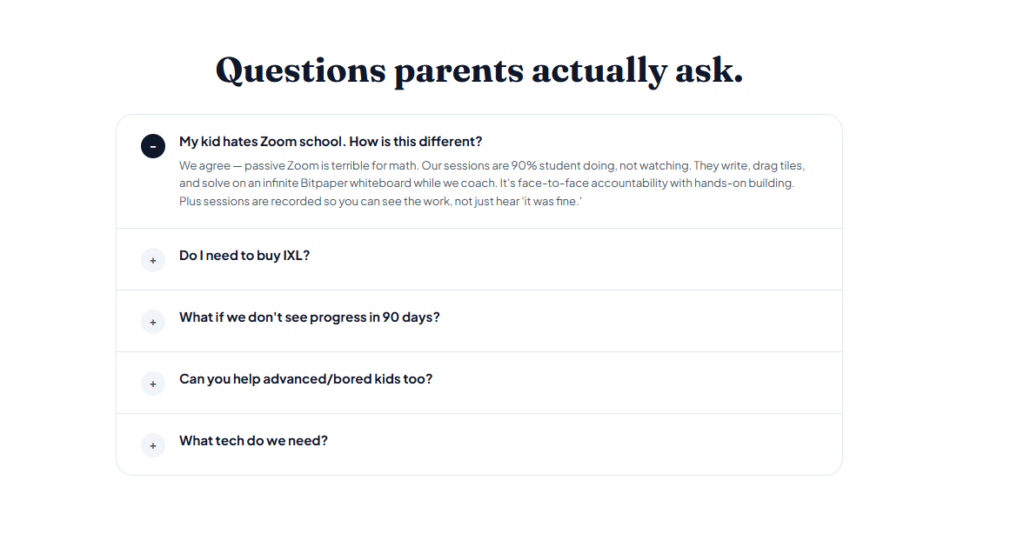Image resolution: width=1024 pixels, height=534 pixels.
Task: Click the plus icon beside the advanced/bored kids question
Action: coord(153,384)
